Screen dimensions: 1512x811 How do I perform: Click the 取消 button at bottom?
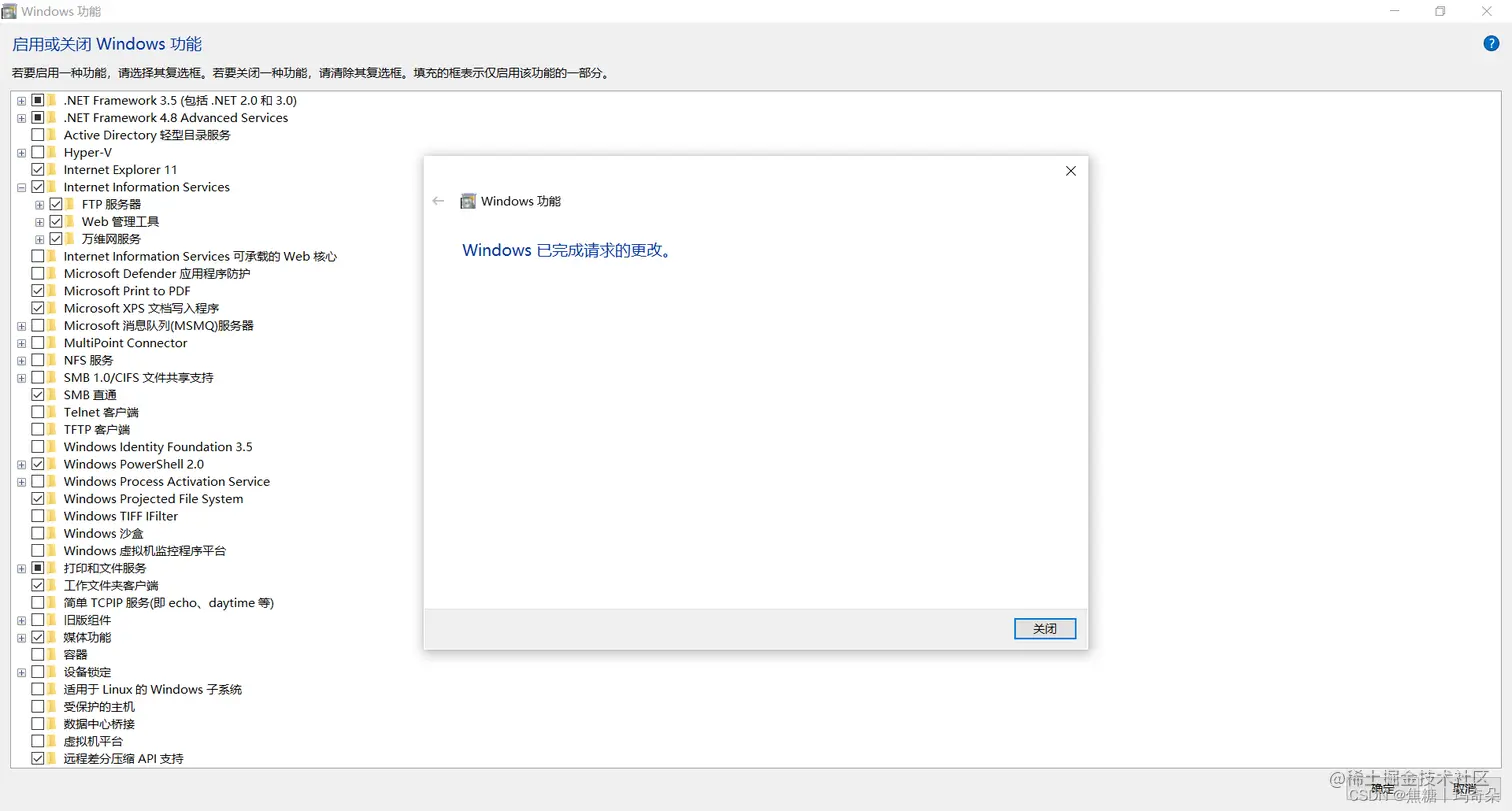pos(1464,789)
